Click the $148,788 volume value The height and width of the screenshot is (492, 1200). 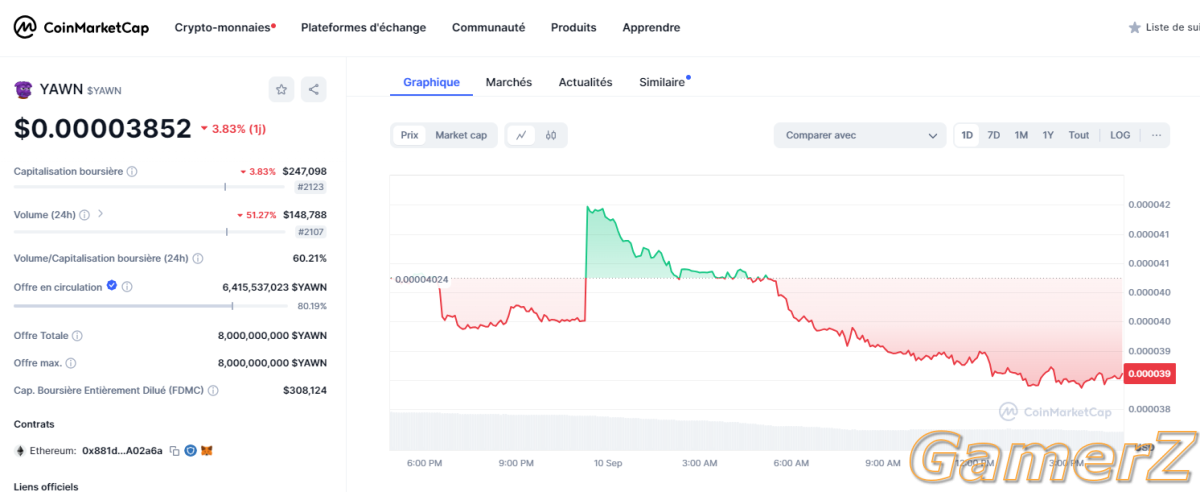tap(304, 215)
